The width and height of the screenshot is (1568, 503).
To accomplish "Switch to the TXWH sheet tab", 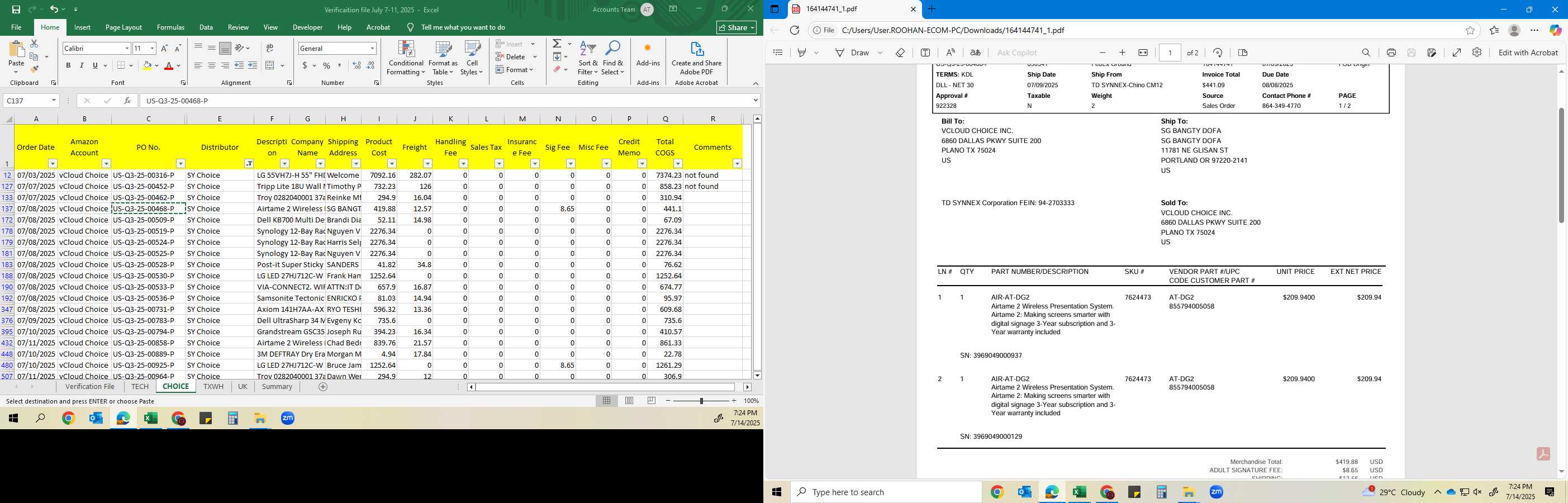I will [x=213, y=387].
